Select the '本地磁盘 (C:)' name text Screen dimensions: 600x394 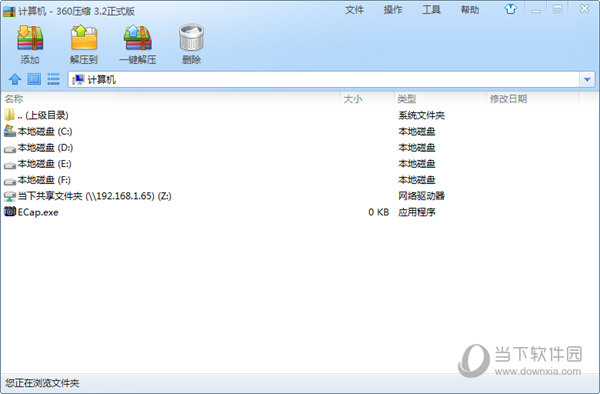(x=45, y=131)
